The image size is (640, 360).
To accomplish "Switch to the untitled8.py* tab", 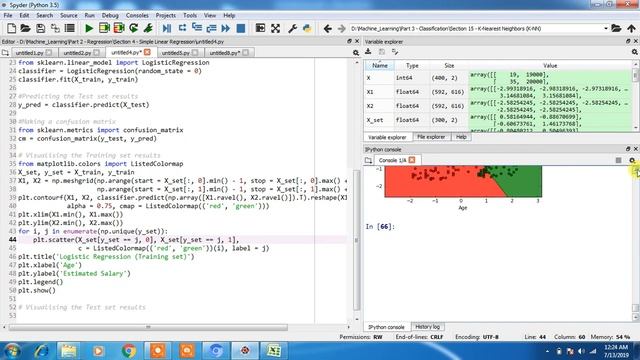I will point(228,53).
